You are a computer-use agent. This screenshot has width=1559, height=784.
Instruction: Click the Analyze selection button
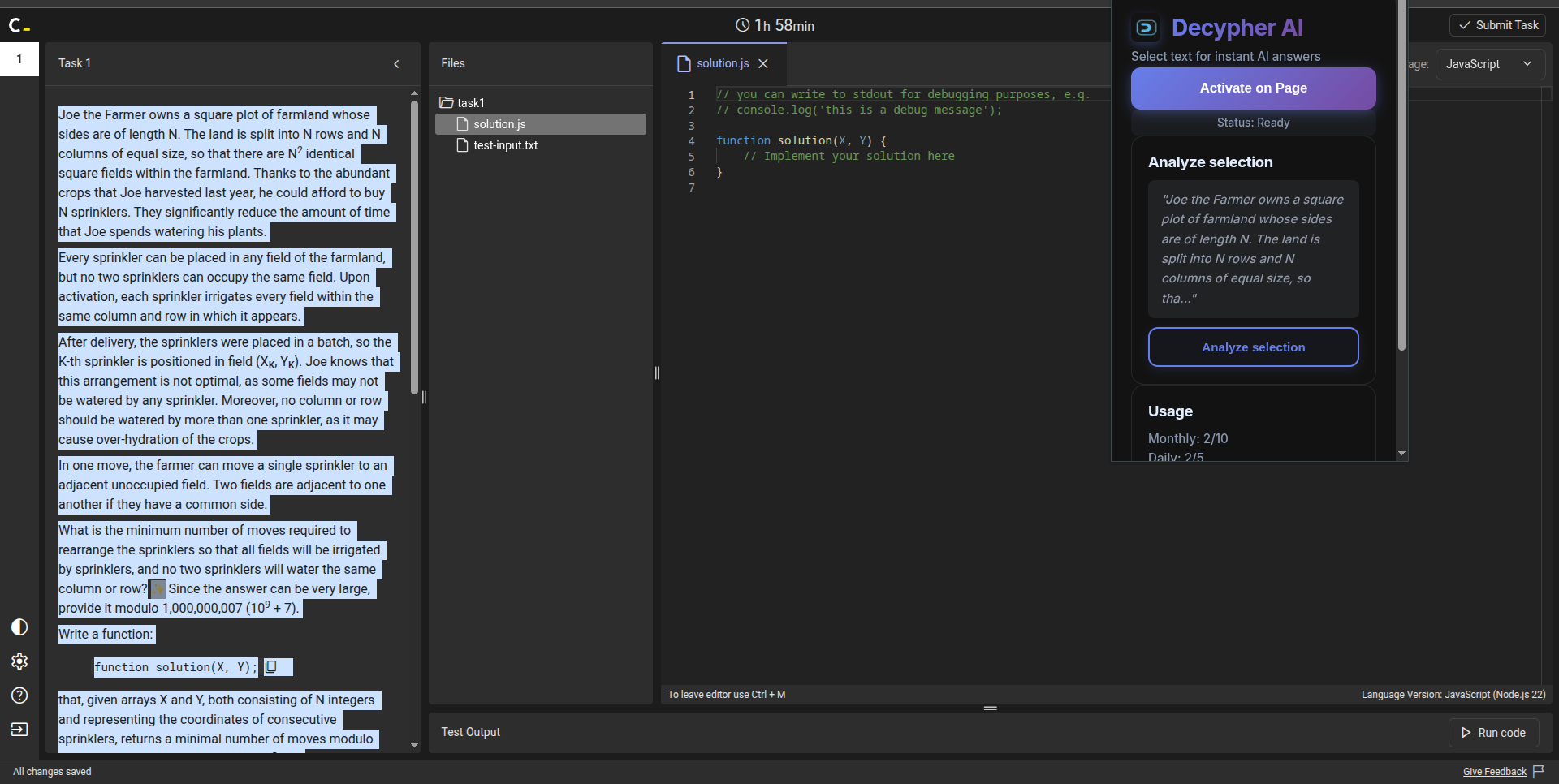tap(1253, 347)
